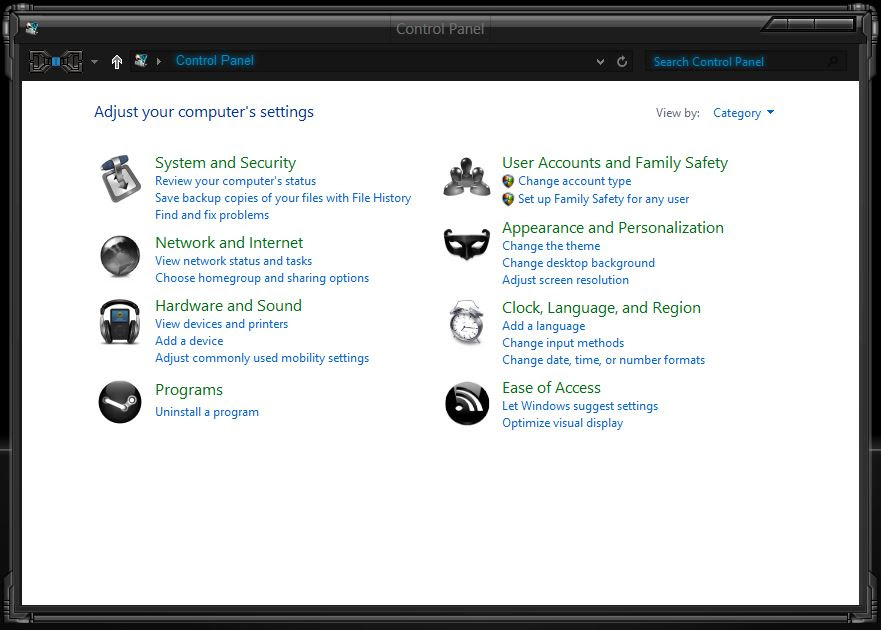Open the System and Security category icon
Viewport: 881px width, 630px height.
[120, 179]
